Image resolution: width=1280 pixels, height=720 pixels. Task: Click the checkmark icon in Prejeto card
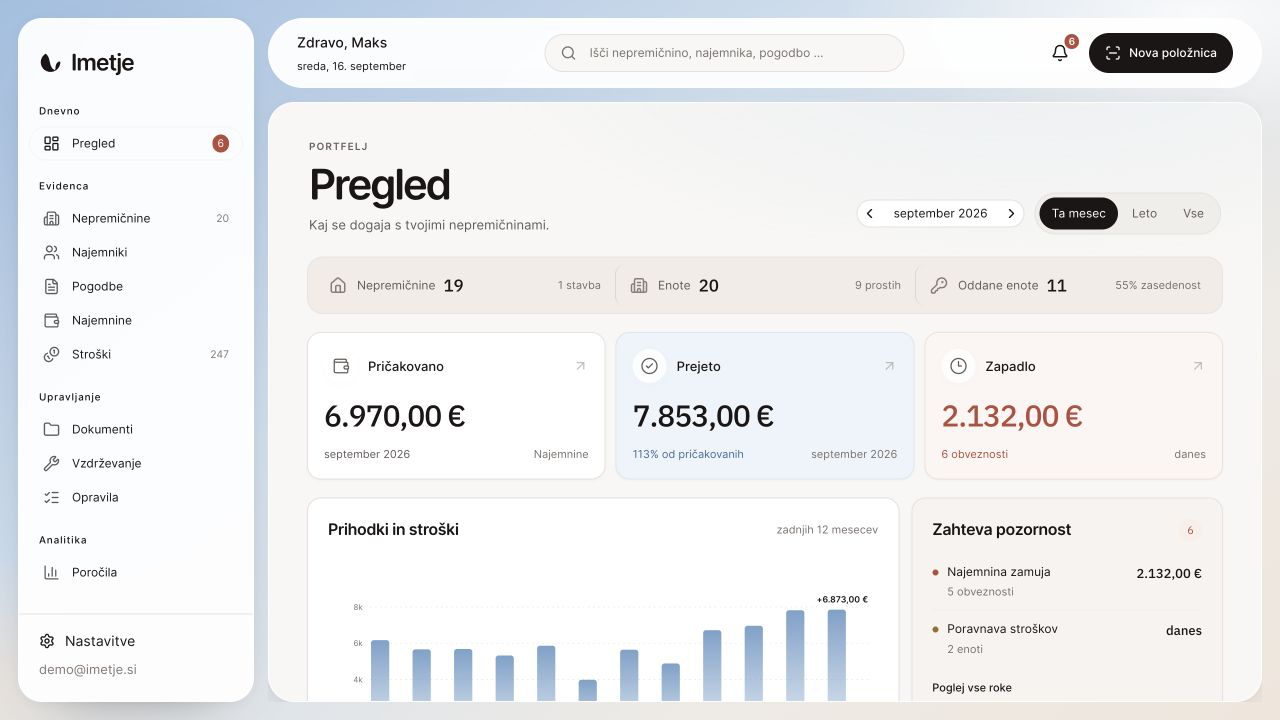tap(650, 366)
